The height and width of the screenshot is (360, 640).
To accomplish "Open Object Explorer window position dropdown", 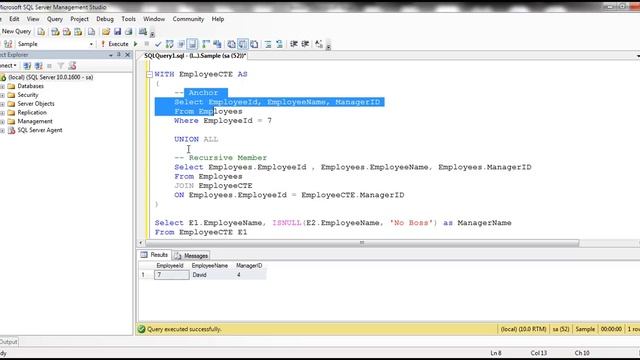I will pos(111,55).
